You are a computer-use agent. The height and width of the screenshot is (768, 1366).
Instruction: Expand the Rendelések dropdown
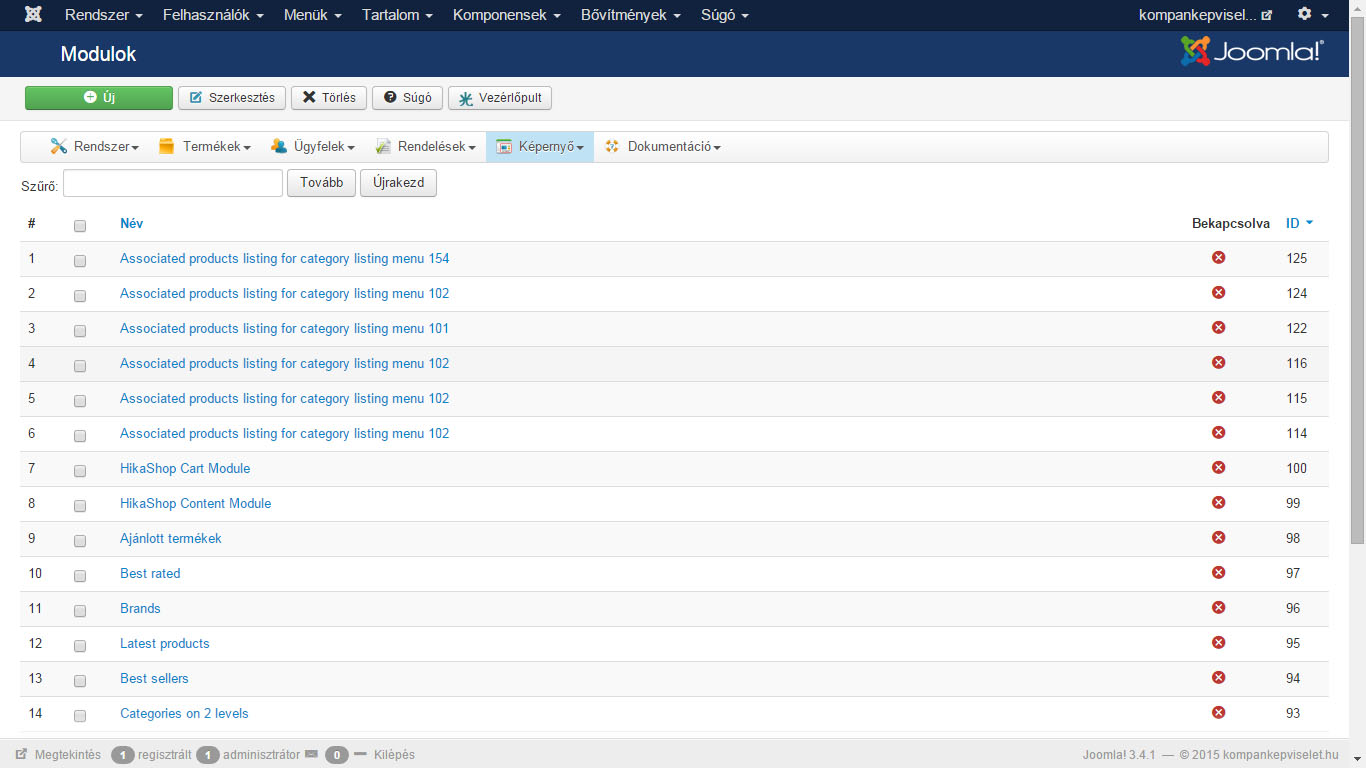pyautogui.click(x=425, y=147)
